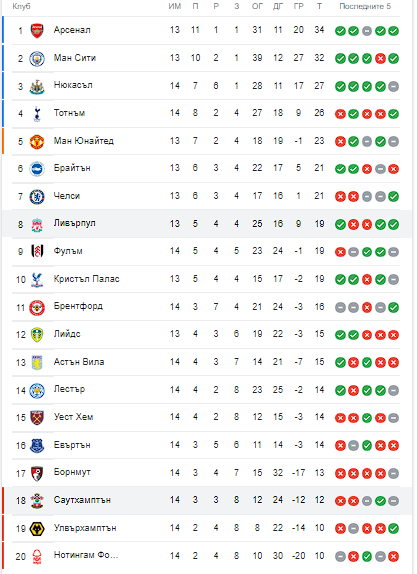The height and width of the screenshot is (574, 417).
Task: Click the Клуб column header
Action: coord(21,6)
